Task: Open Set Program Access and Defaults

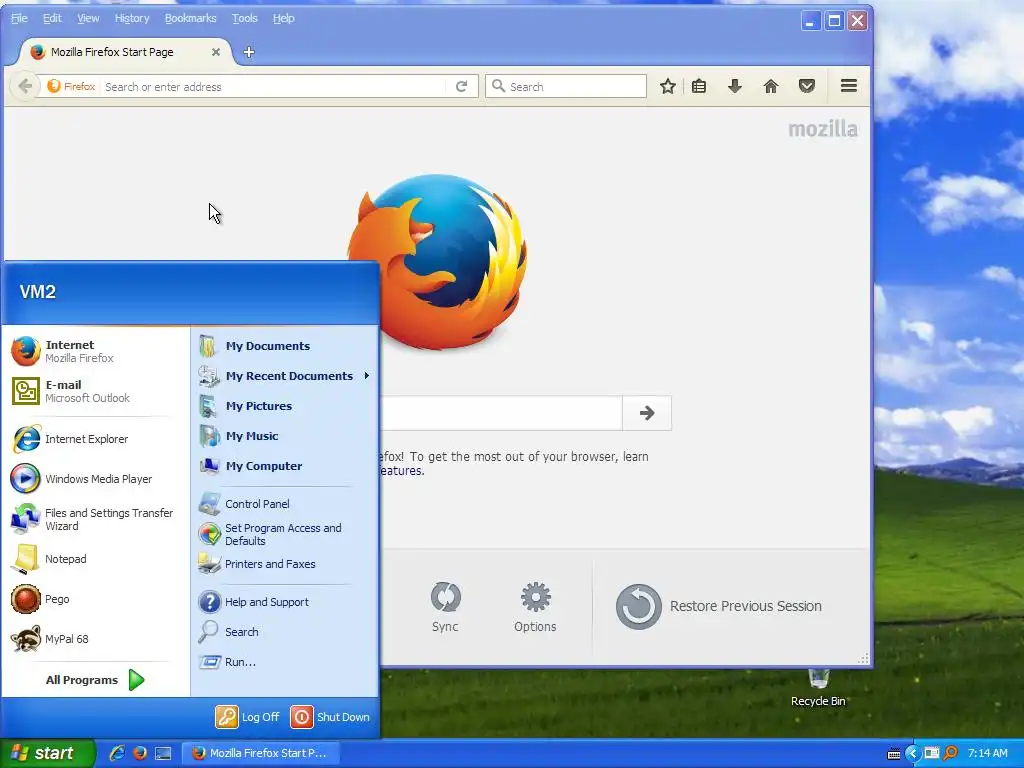Action: [285, 534]
